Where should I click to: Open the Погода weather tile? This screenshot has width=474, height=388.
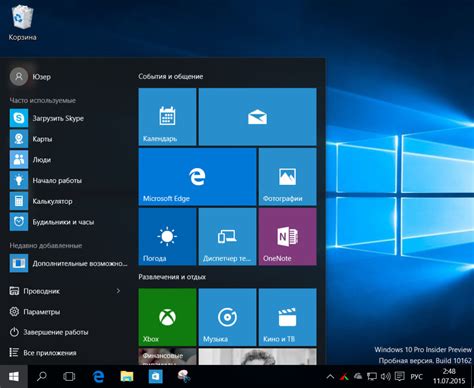pyautogui.click(x=167, y=237)
